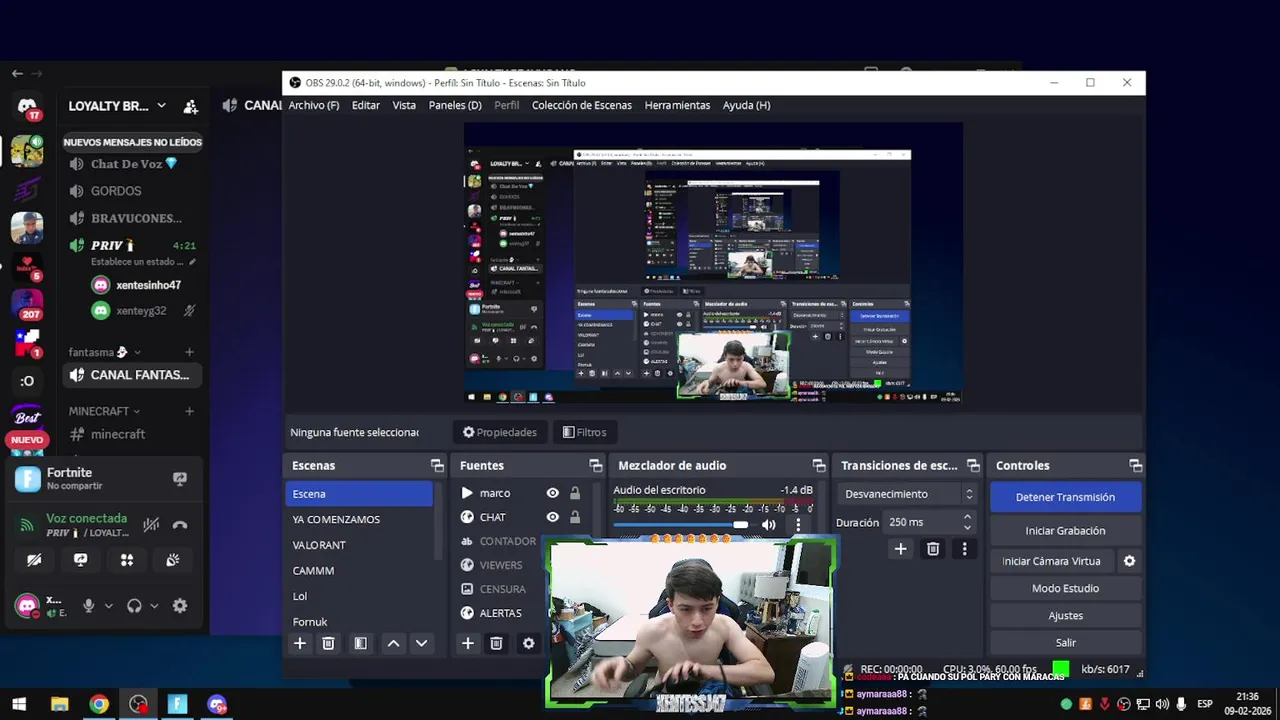Remove the transition with the trash icon
This screenshot has height=720, width=1280.
tap(933, 549)
